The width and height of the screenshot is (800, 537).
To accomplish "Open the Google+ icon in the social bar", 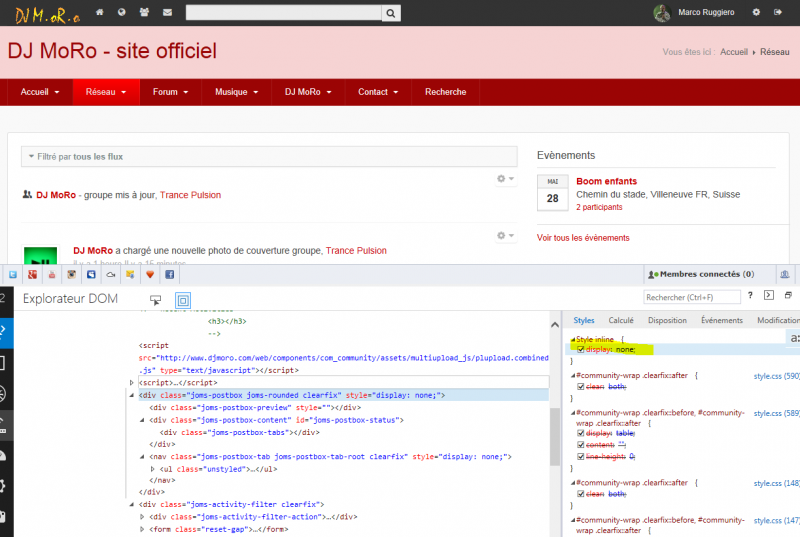I will pos(32,274).
